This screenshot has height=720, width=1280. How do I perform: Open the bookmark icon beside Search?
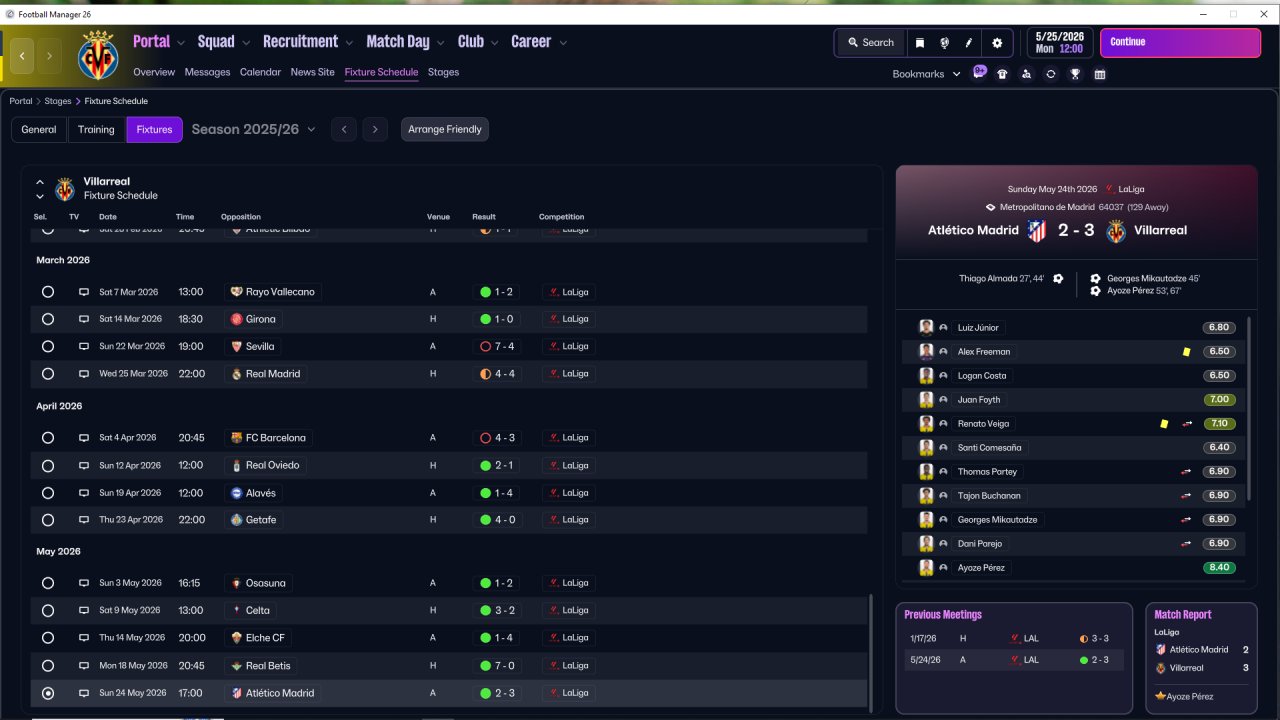click(919, 43)
